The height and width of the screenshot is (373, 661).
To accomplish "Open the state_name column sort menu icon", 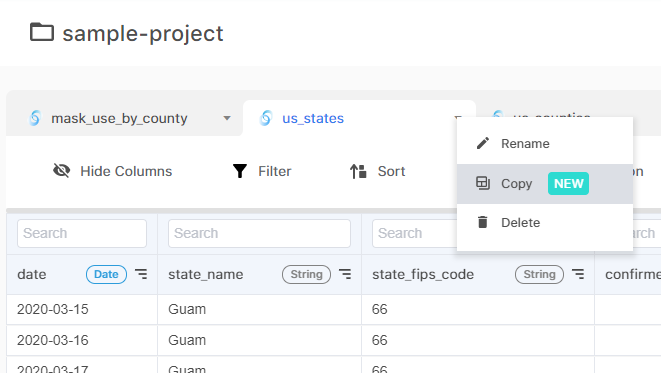I will pyautogui.click(x=345, y=274).
